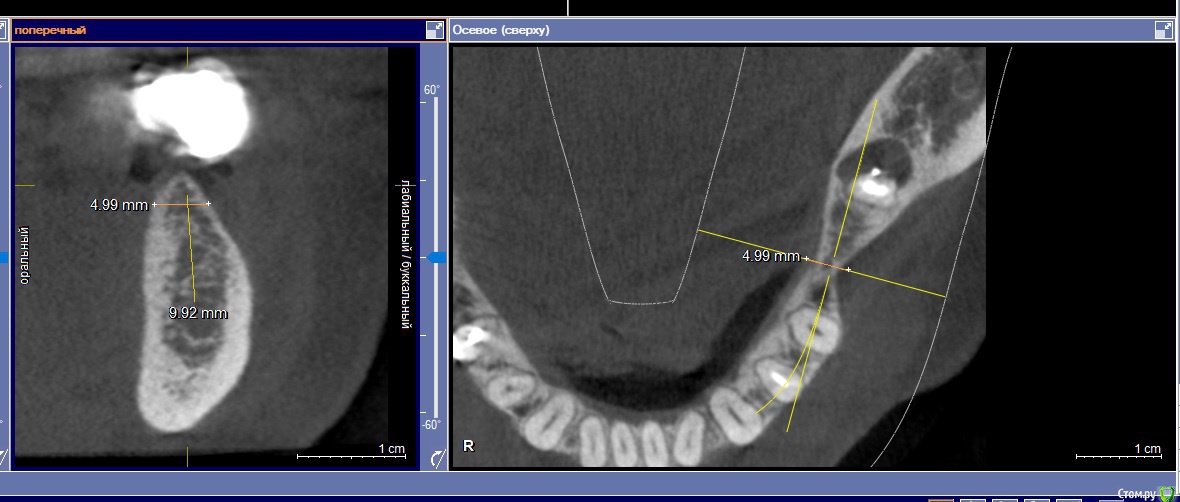1180x502 pixels.
Task: Click the R orientation marker in axial view
Action: (468, 446)
